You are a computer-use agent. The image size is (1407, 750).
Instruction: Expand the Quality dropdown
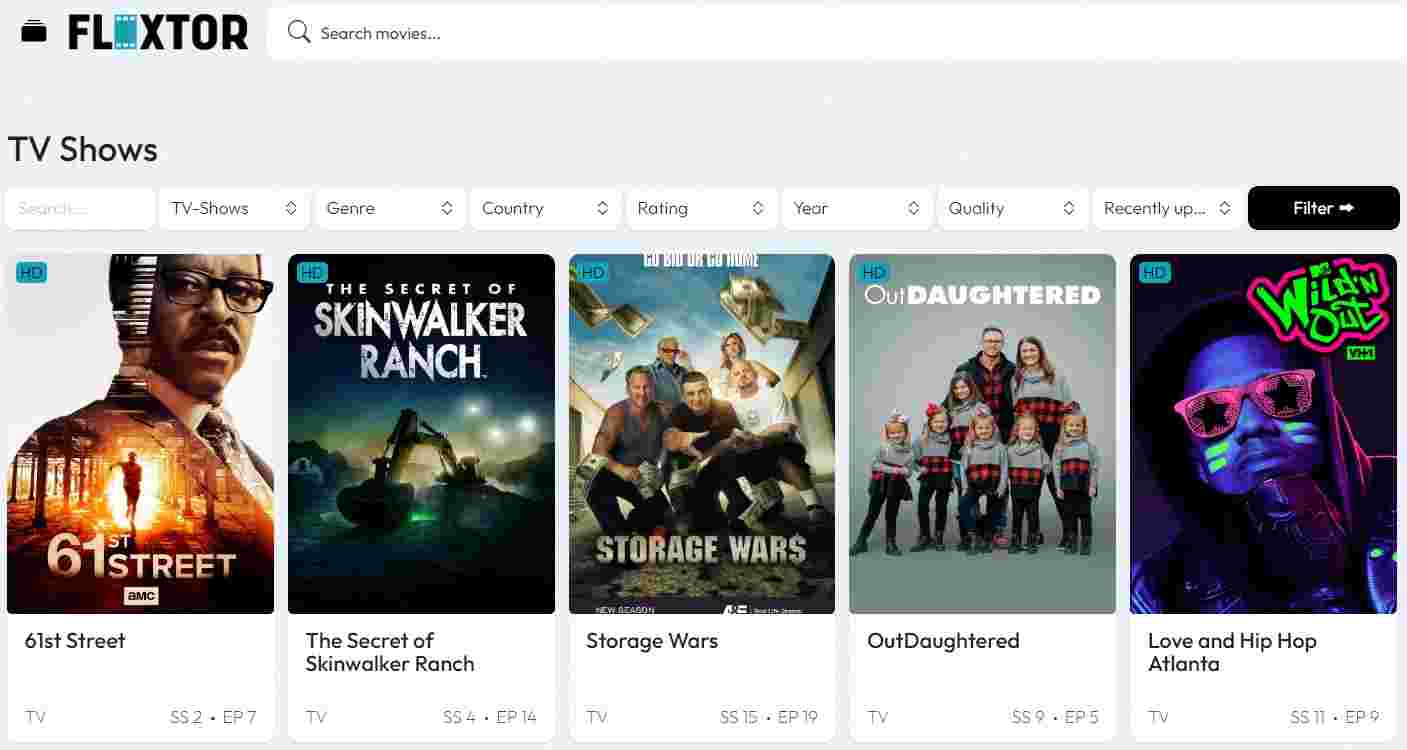[1012, 208]
